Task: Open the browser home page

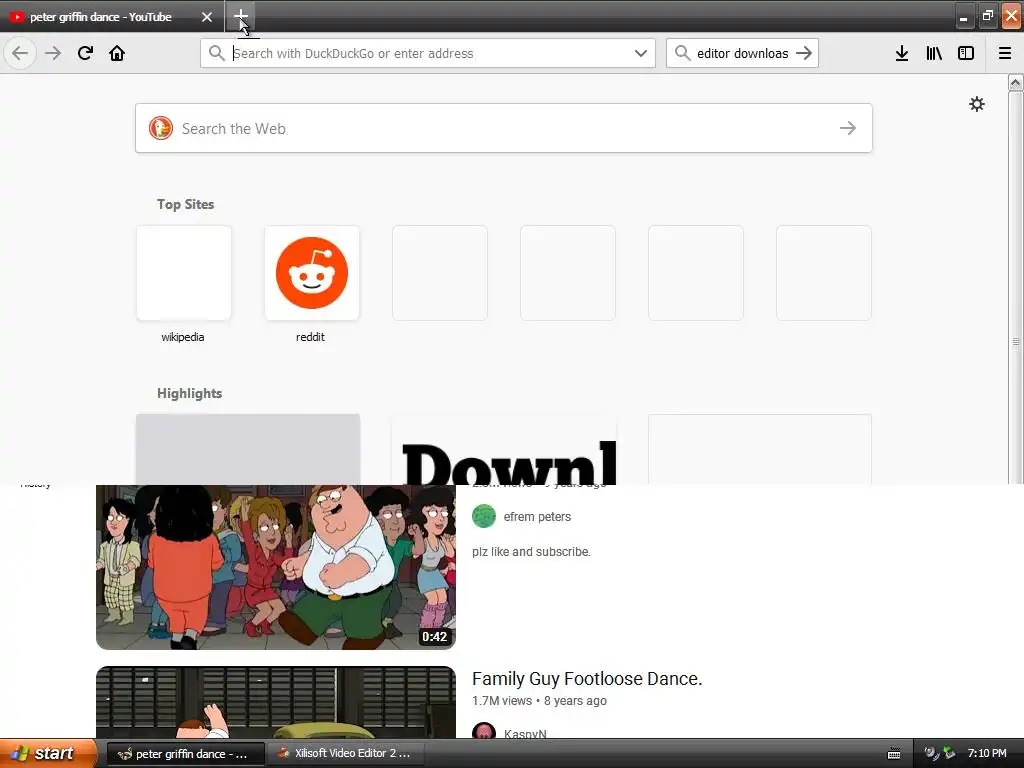Action: coord(117,53)
